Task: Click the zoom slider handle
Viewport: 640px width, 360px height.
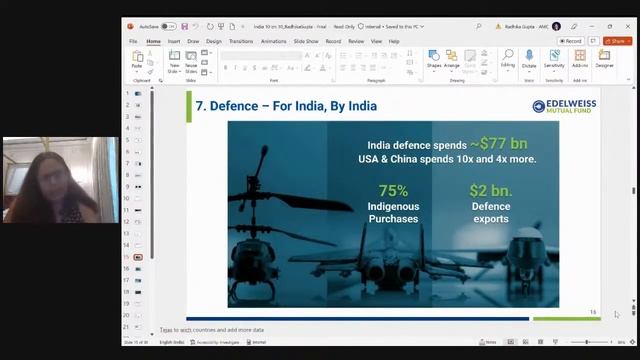Action: click(x=587, y=342)
